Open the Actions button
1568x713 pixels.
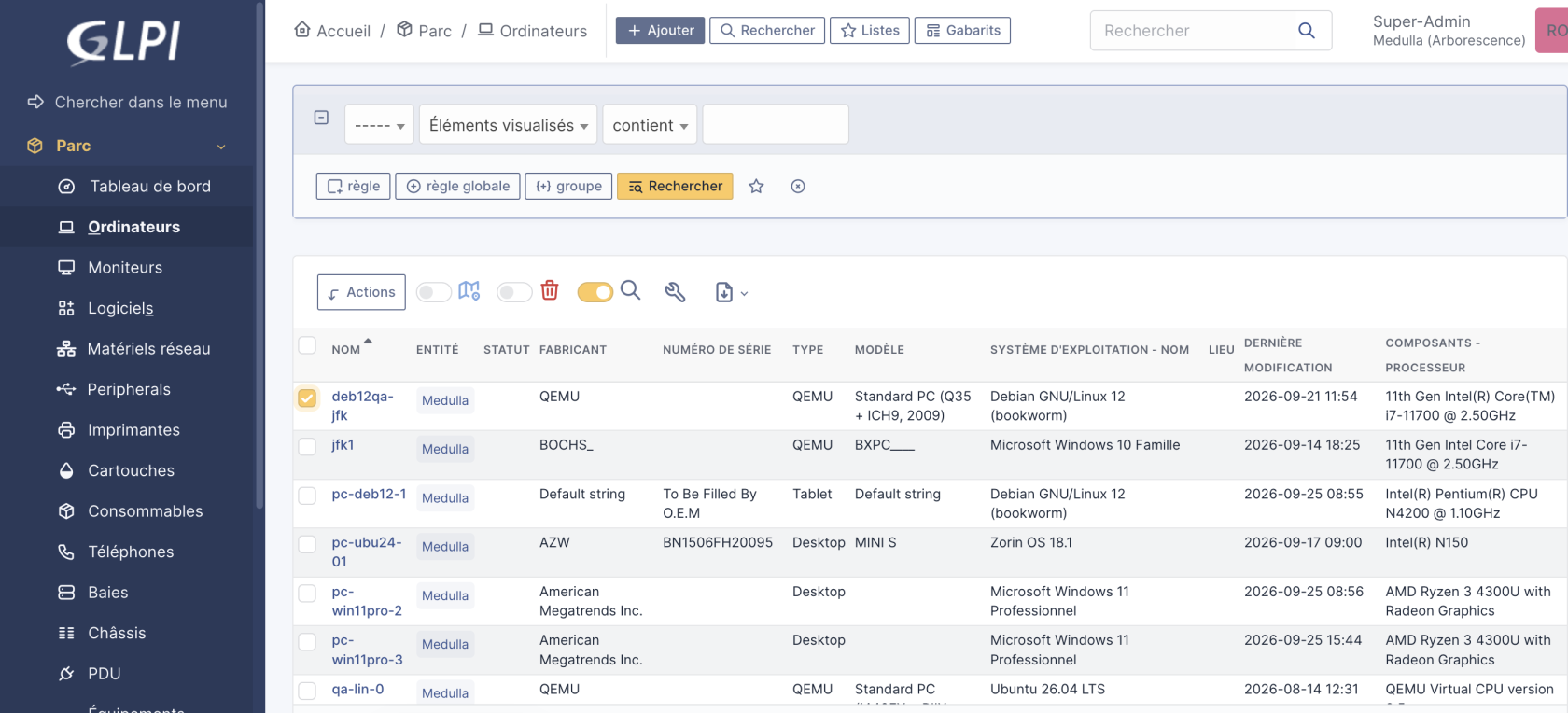pyautogui.click(x=361, y=292)
